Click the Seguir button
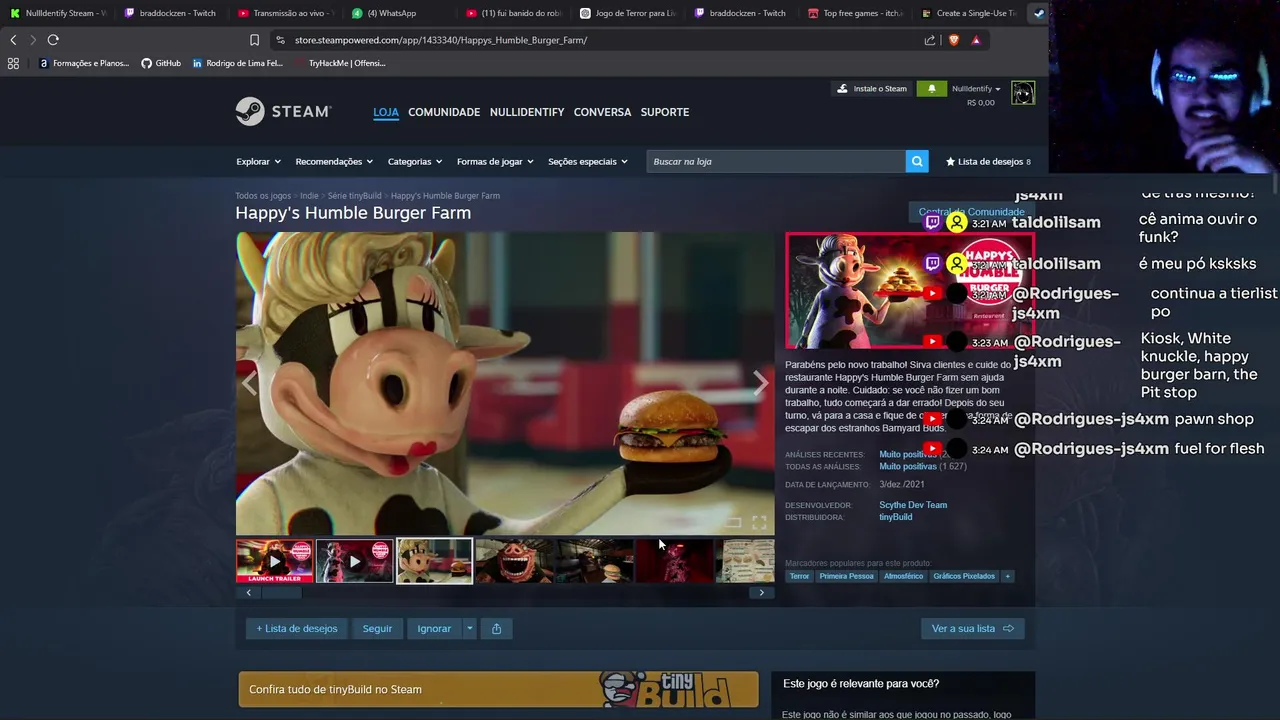1280x720 pixels. [x=377, y=628]
